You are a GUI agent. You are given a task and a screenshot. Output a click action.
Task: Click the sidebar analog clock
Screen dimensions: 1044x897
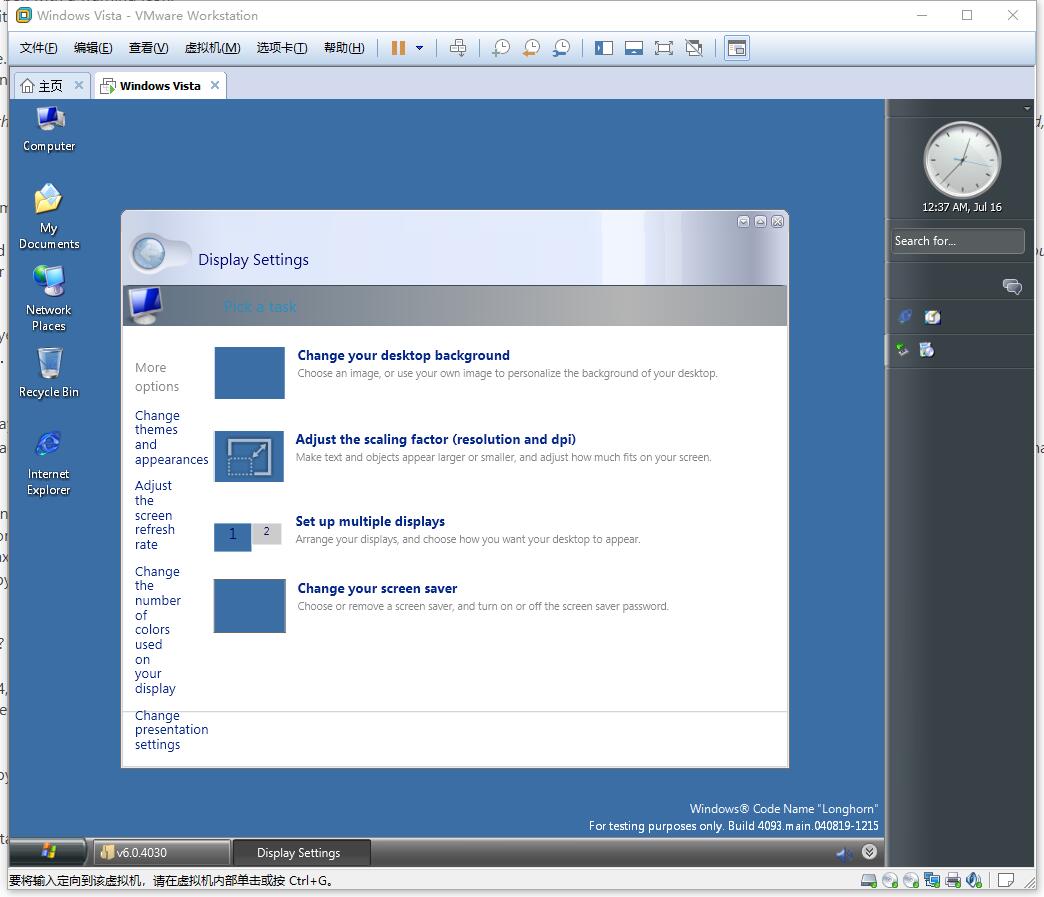962,160
